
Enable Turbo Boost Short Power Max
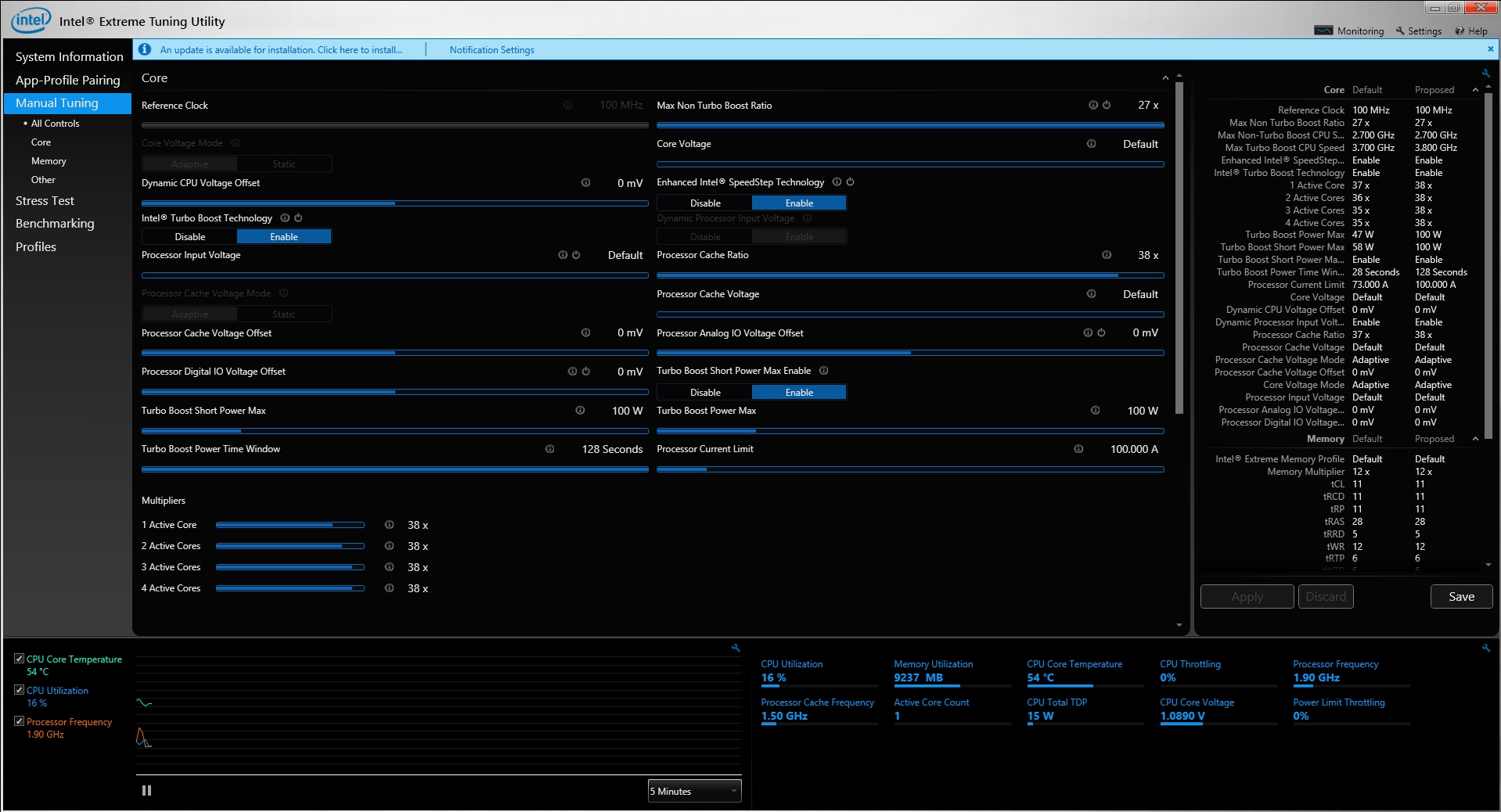[x=799, y=392]
